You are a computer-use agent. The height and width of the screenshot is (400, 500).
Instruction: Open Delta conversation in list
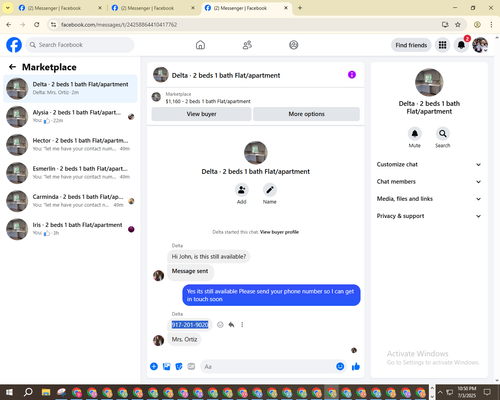click(70, 89)
